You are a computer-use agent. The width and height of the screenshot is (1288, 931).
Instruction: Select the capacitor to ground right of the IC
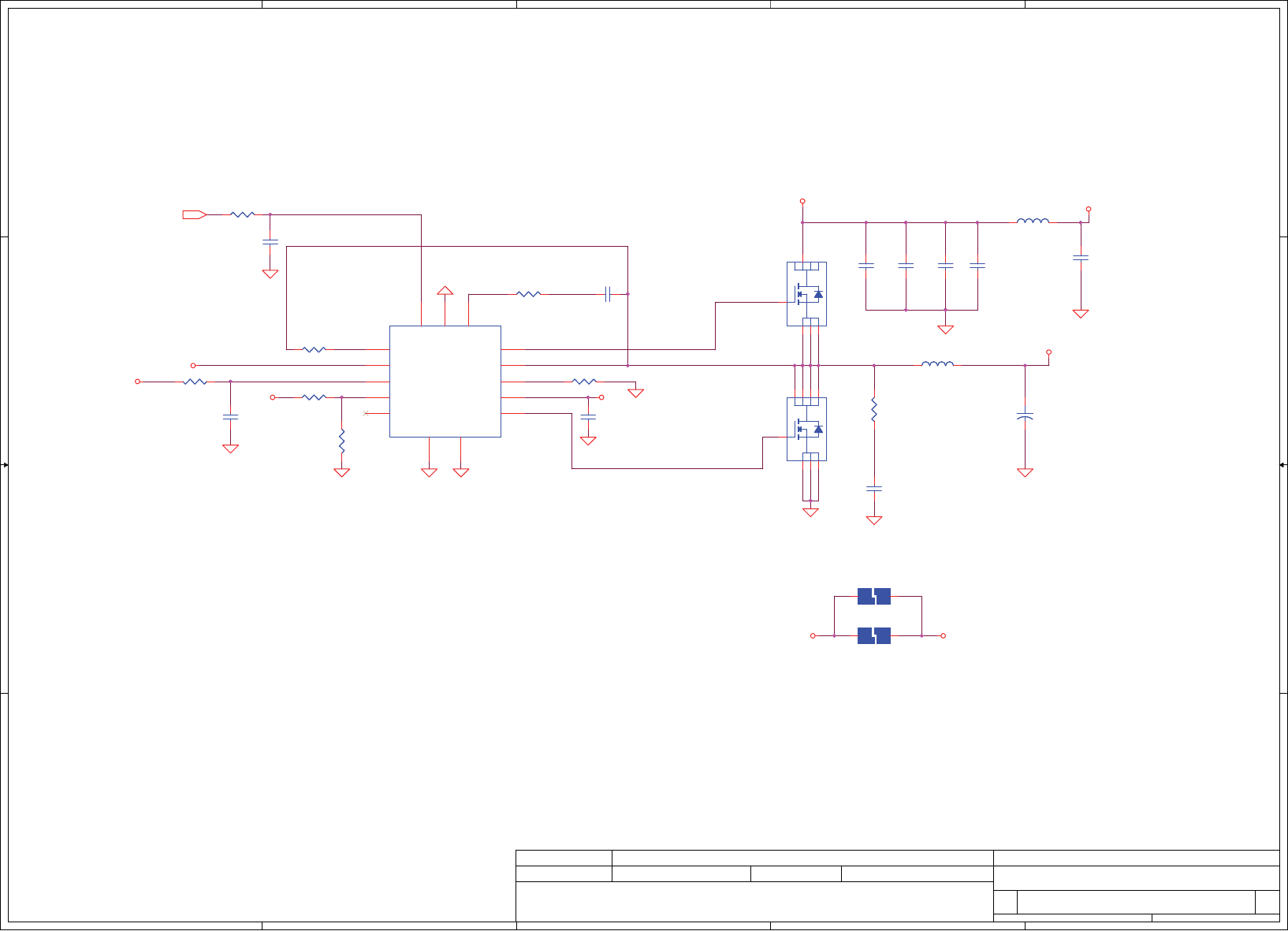click(x=588, y=416)
